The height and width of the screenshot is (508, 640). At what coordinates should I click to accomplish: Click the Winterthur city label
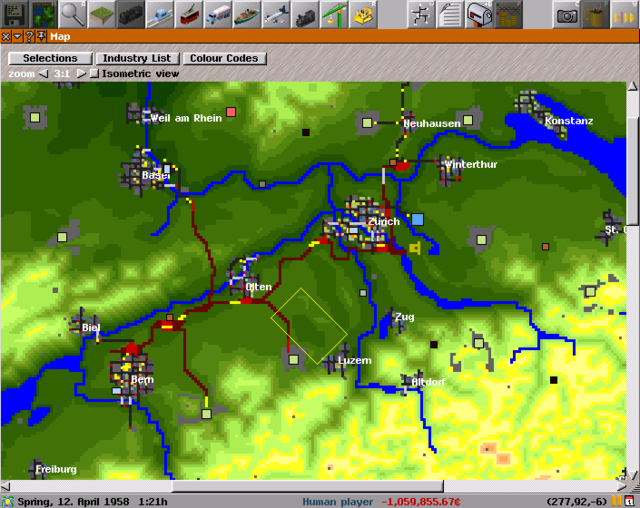click(x=471, y=164)
